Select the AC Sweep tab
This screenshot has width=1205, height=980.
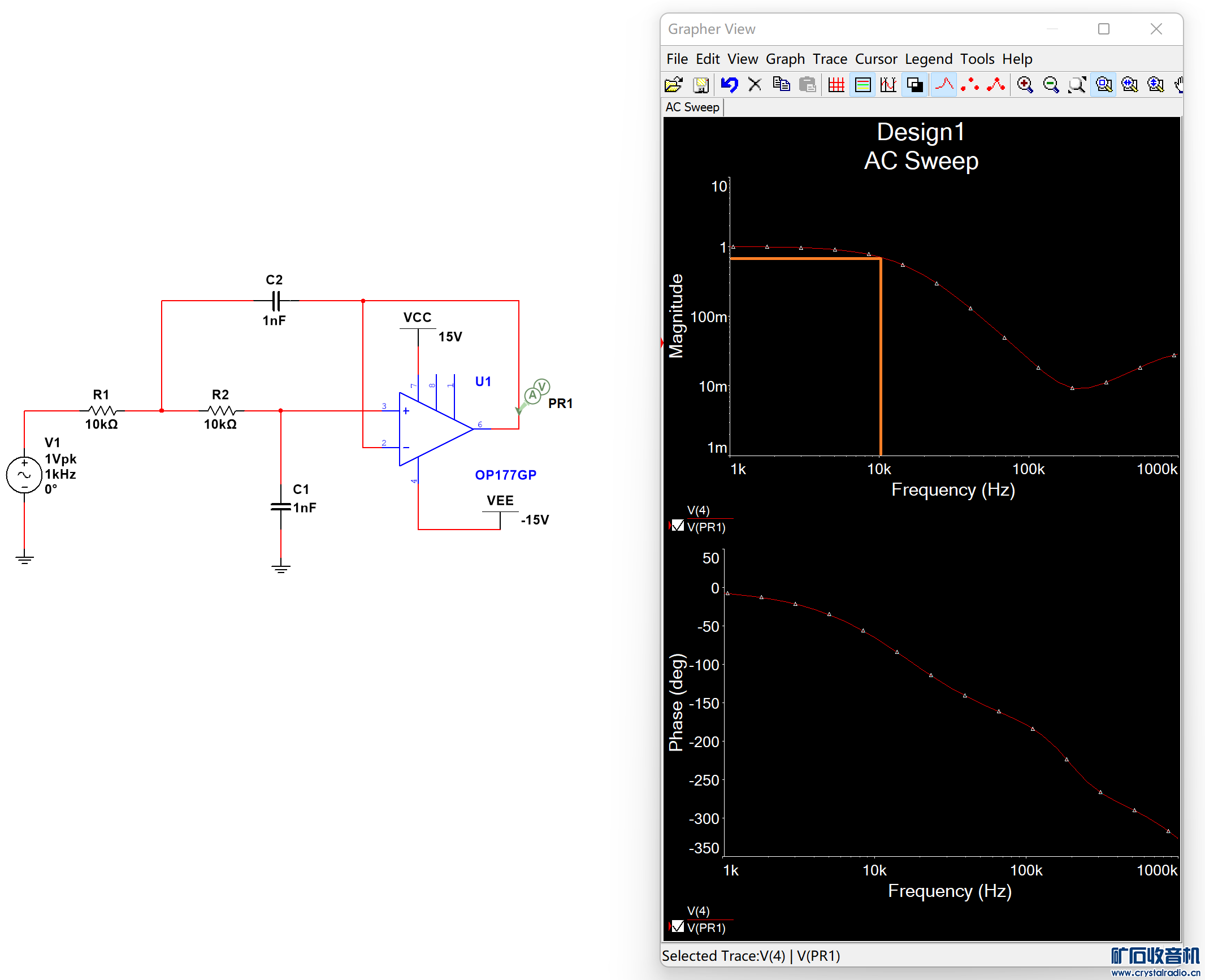point(692,107)
